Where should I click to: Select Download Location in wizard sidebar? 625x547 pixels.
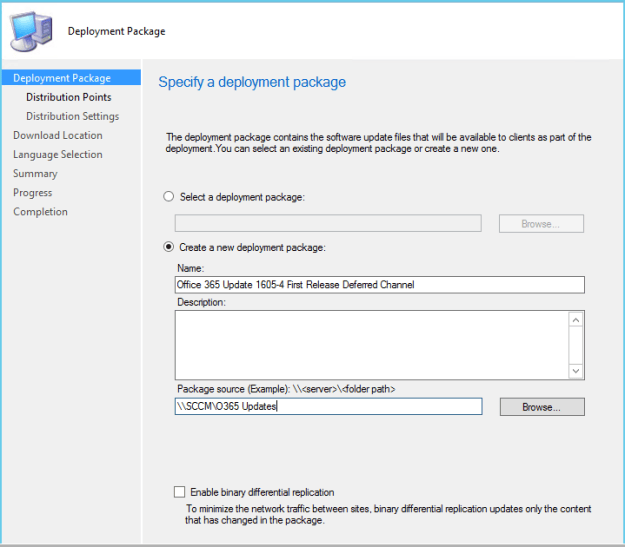click(58, 135)
